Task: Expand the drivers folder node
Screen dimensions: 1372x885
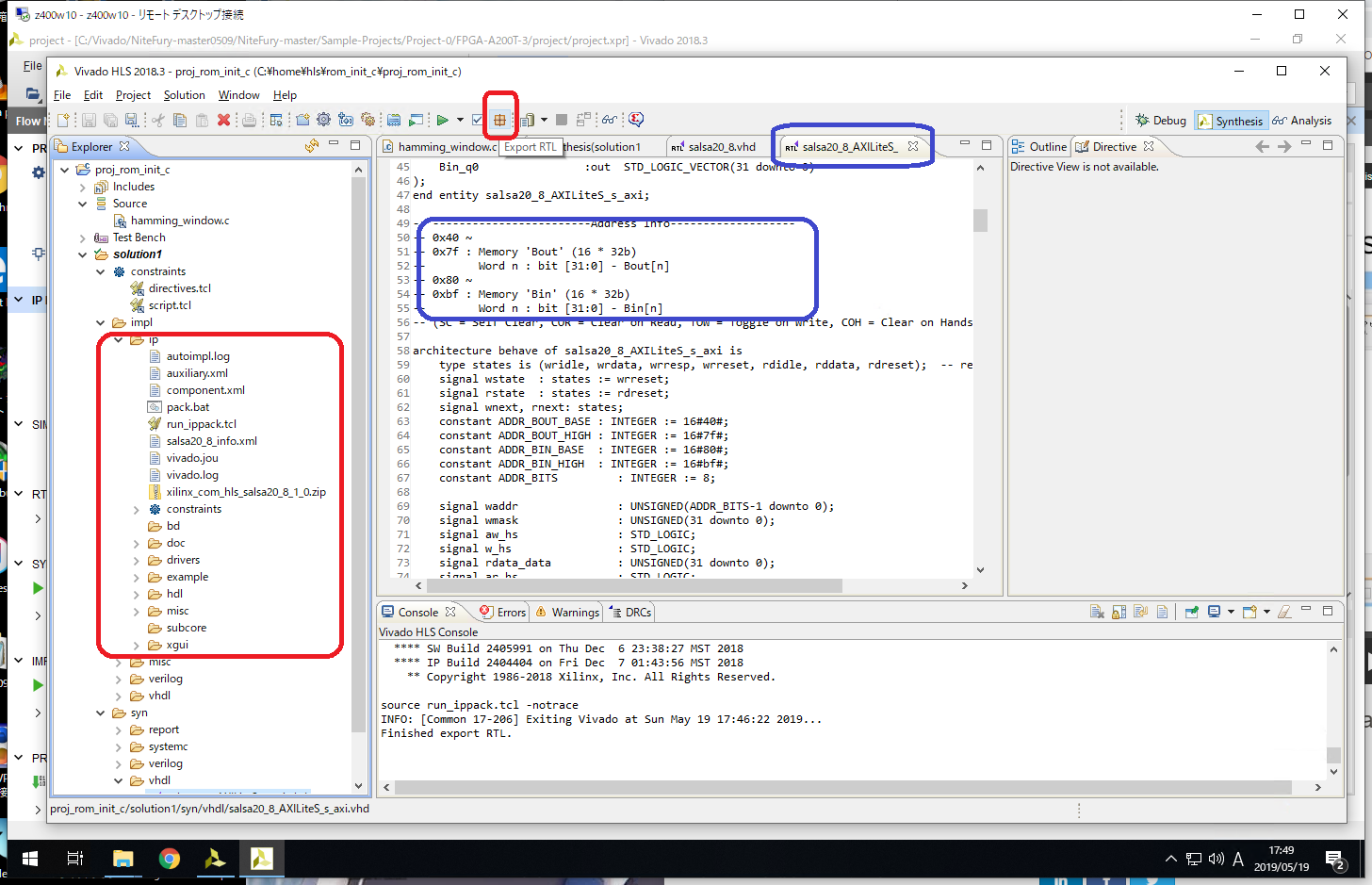Action: 137,560
